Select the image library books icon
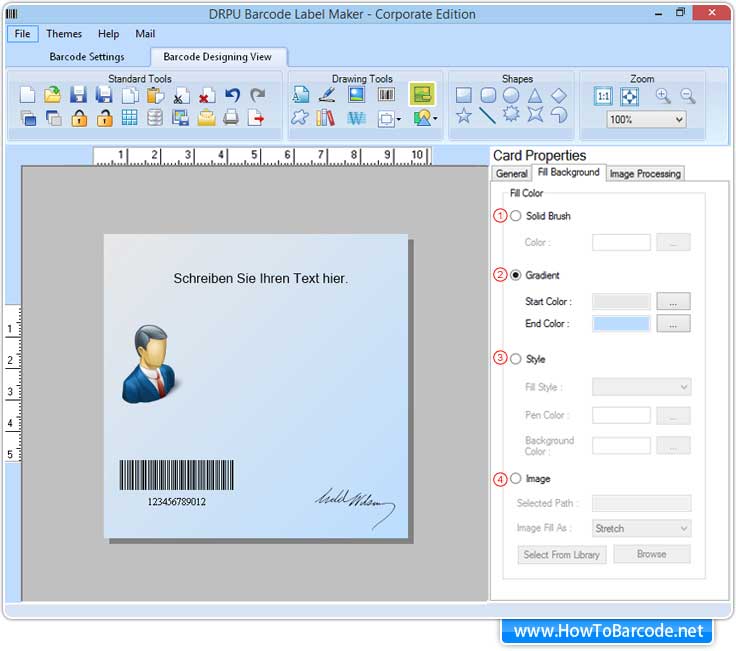 (x=325, y=118)
